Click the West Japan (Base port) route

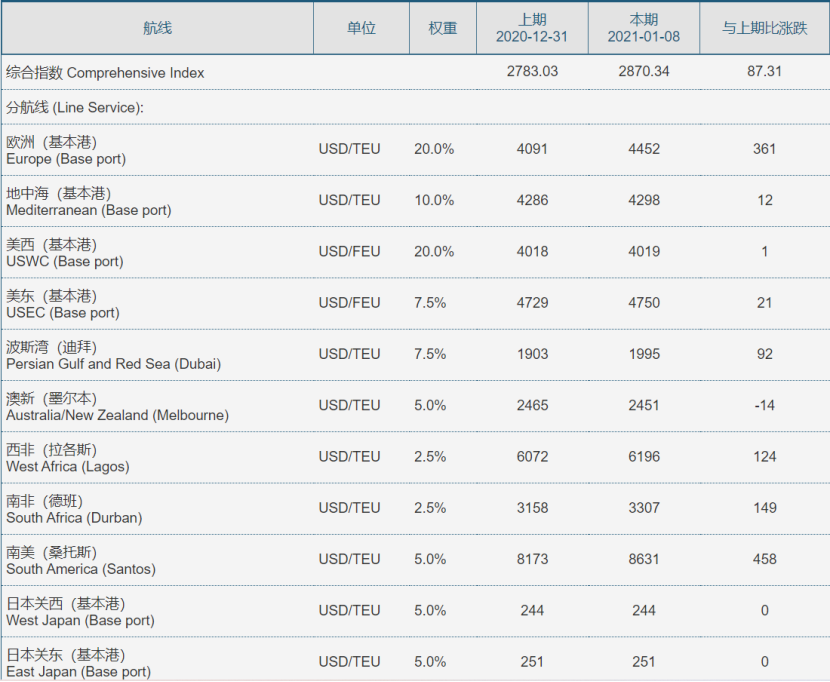pos(80,611)
